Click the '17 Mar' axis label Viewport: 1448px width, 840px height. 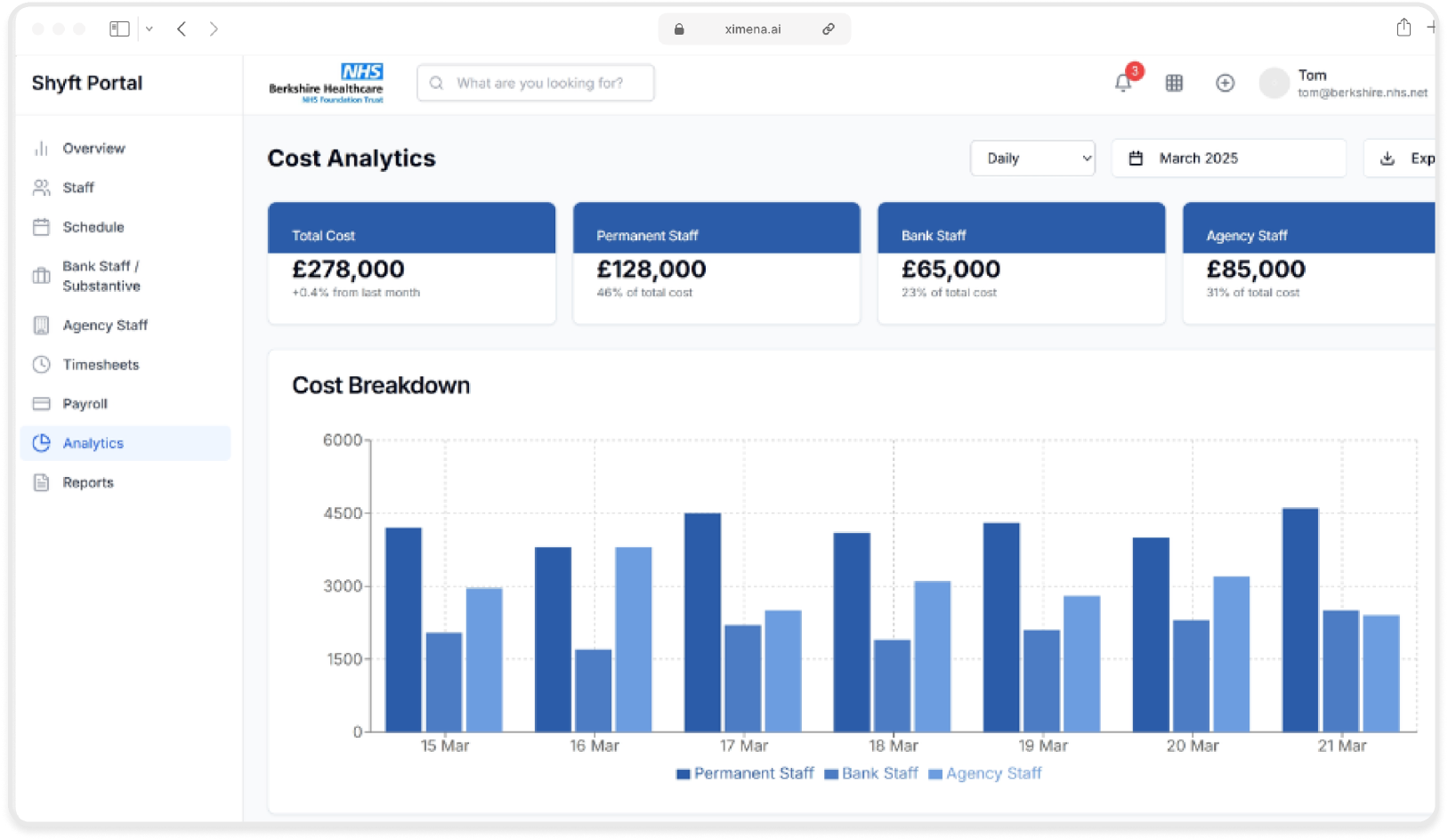(744, 746)
